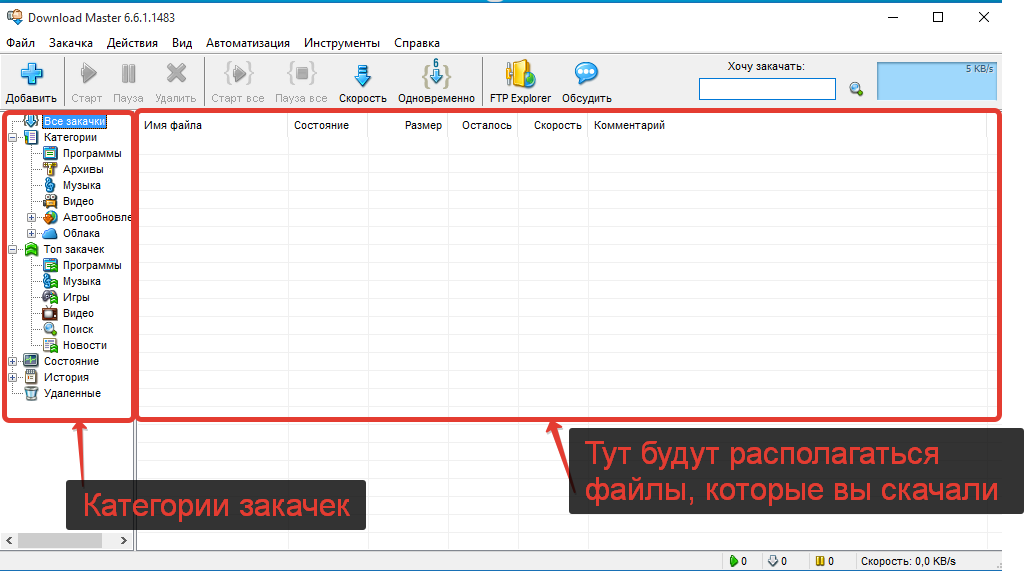Viewport: 1025px width, 571px height.
Task: Open Программы under Категории
Action: point(92,153)
